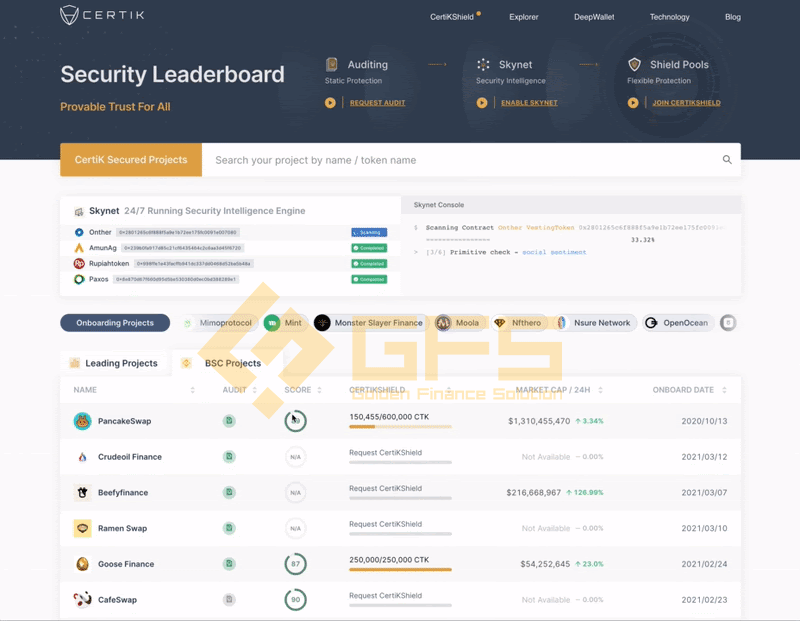The image size is (800, 621).
Task: Select the OpenOcean onboarding chip
Action: coord(678,323)
